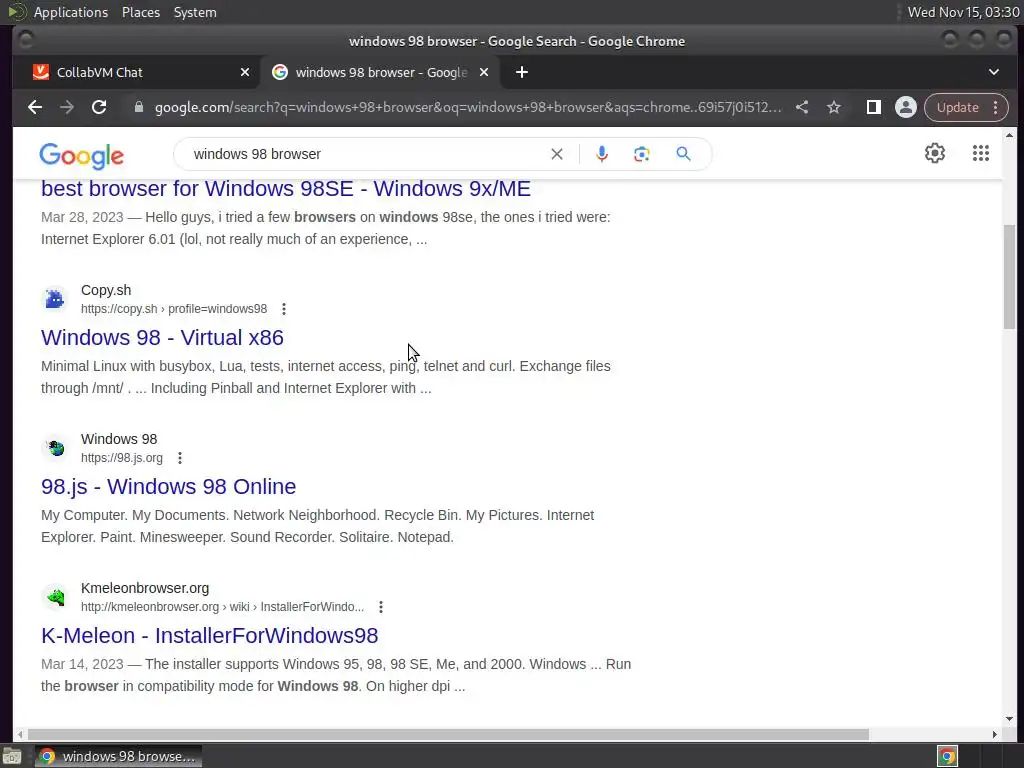Close the CollabVM Chat tab
Screen dimensions: 1024x768
(x=245, y=72)
